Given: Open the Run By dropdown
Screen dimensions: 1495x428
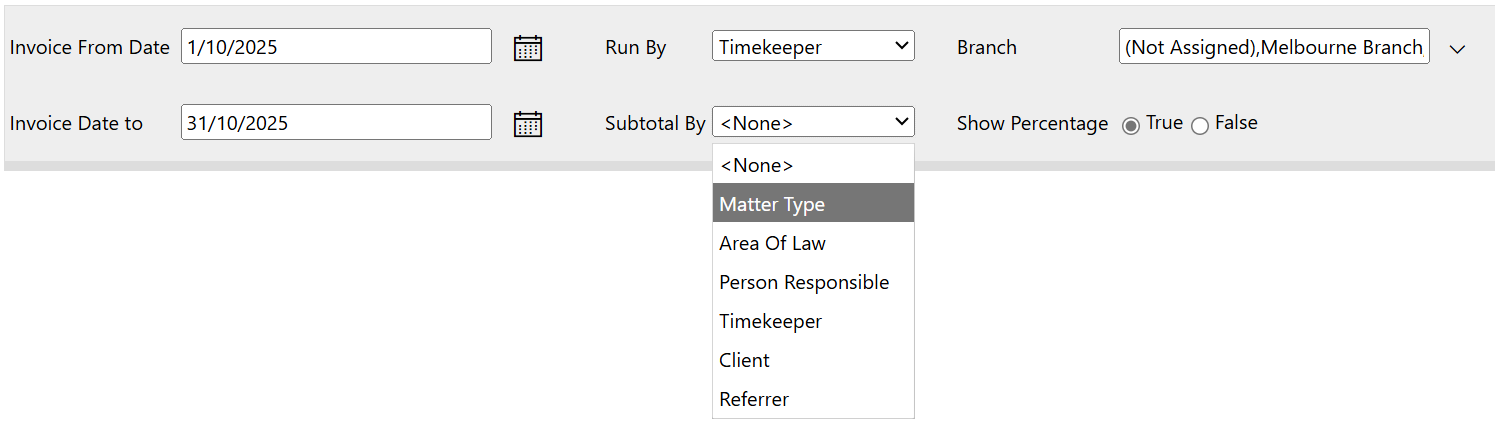Looking at the screenshot, I should pyautogui.click(x=813, y=46).
